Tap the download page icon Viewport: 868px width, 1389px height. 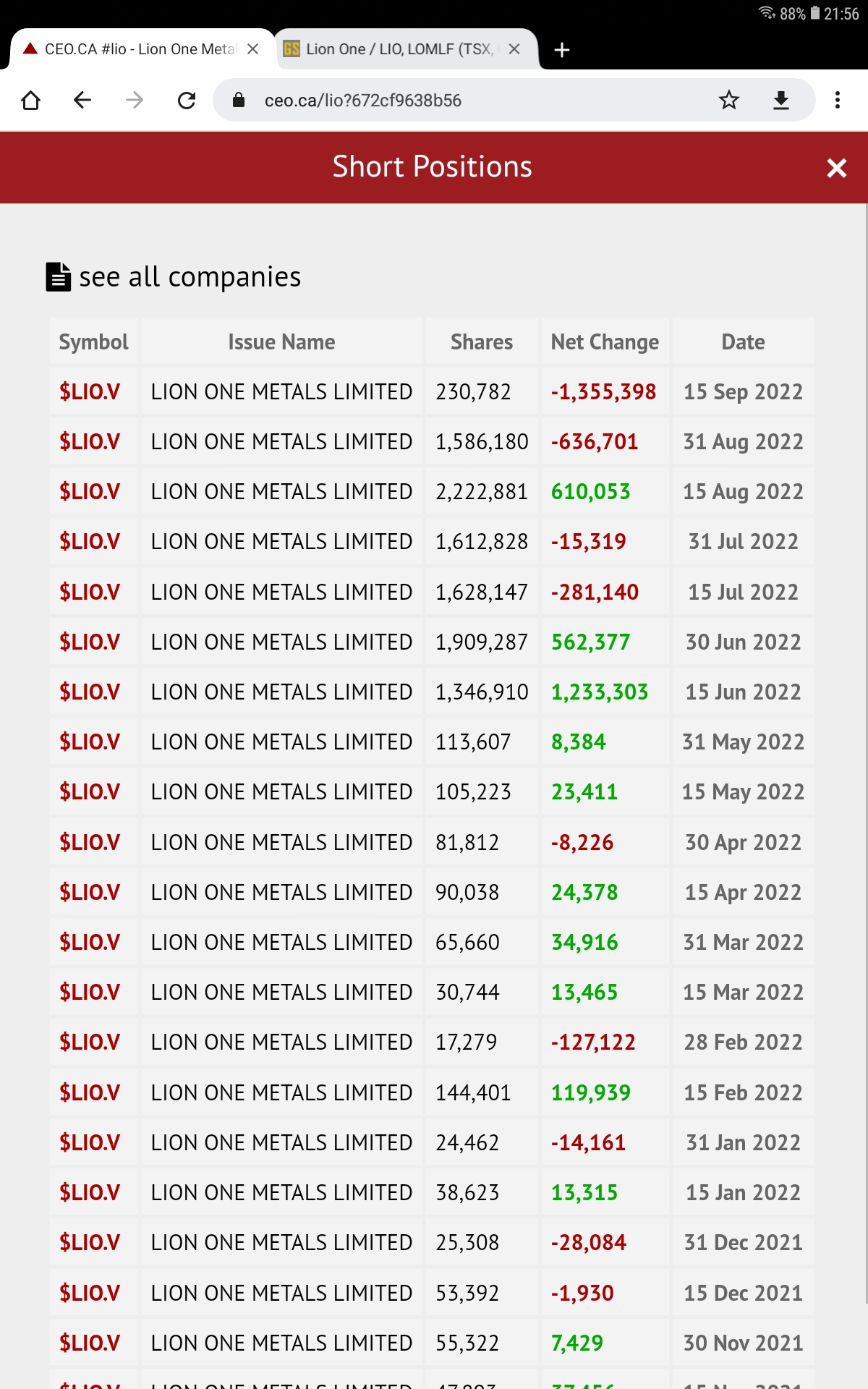click(x=781, y=100)
